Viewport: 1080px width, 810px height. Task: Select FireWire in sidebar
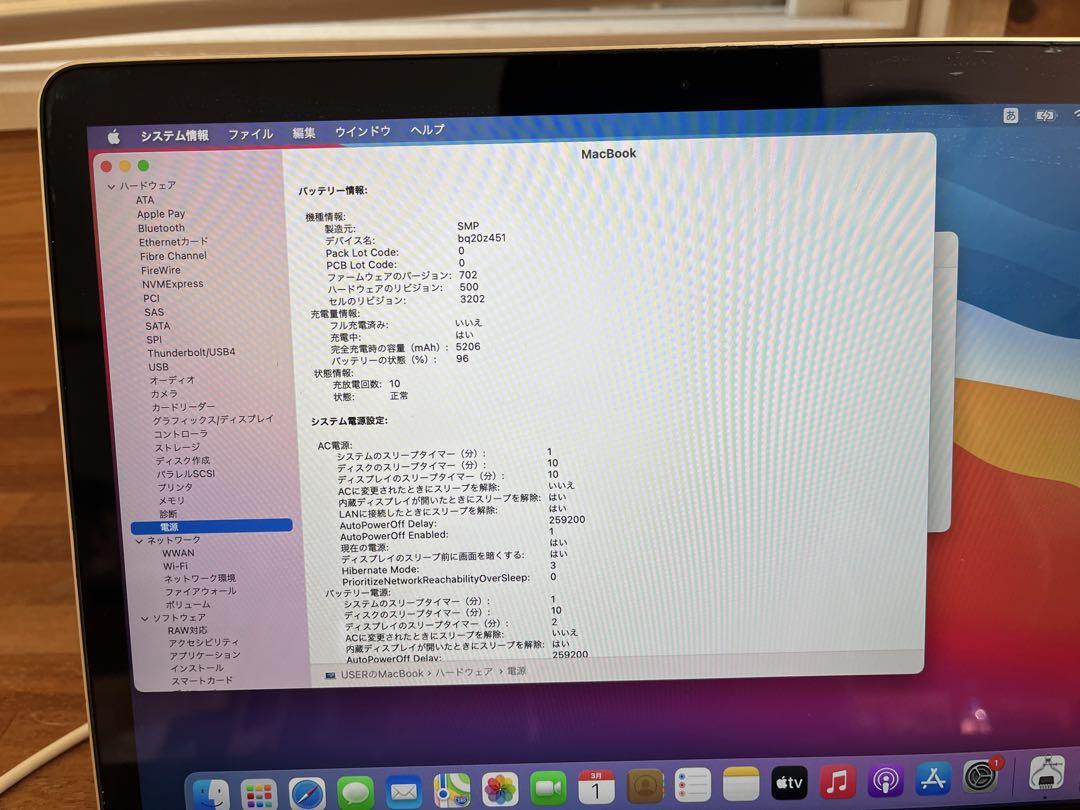click(x=160, y=270)
